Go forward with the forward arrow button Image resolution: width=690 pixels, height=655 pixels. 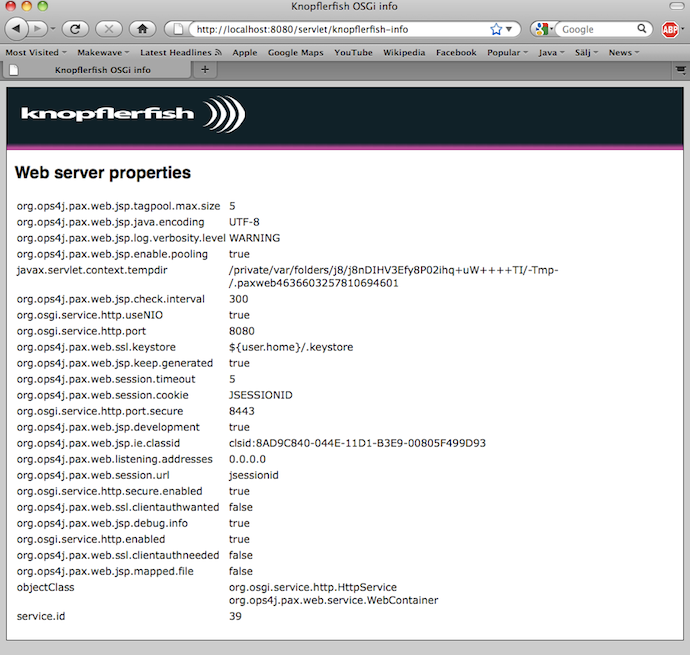37,29
